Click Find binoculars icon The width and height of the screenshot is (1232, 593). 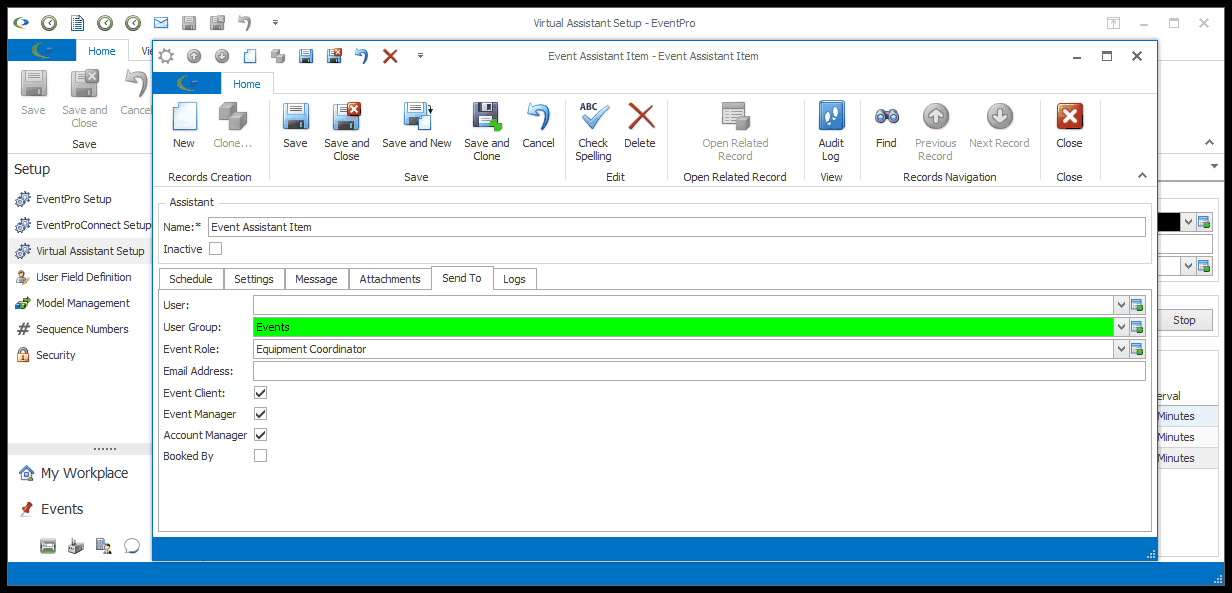(x=886, y=117)
